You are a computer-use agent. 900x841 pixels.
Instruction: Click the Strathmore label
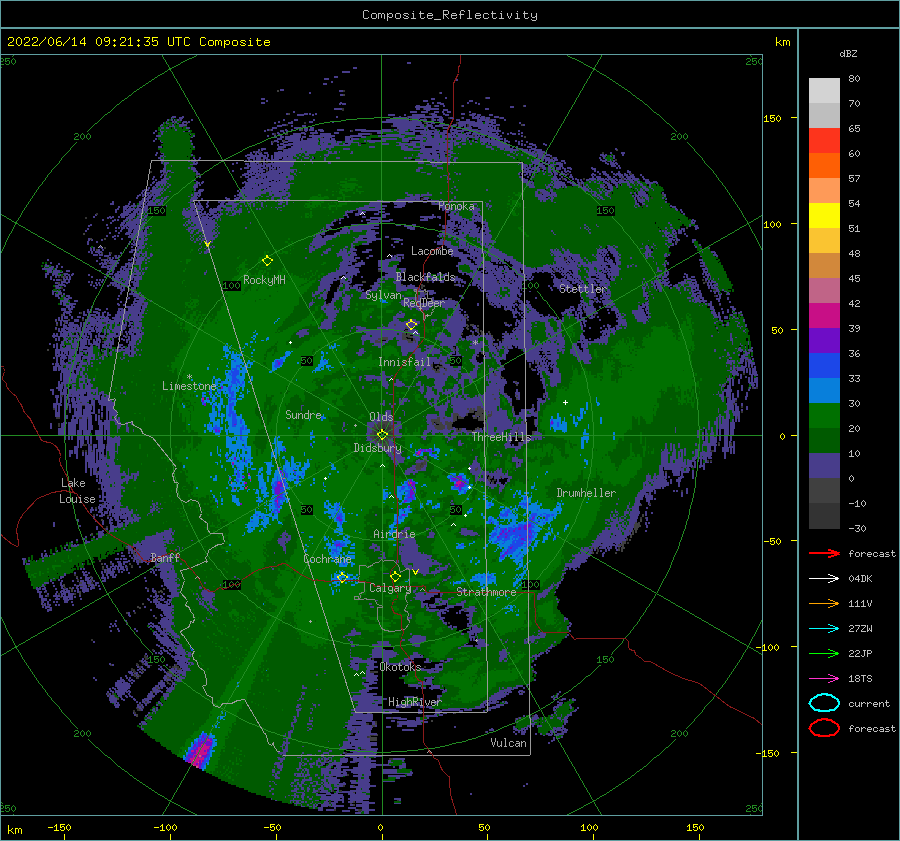tap(486, 592)
